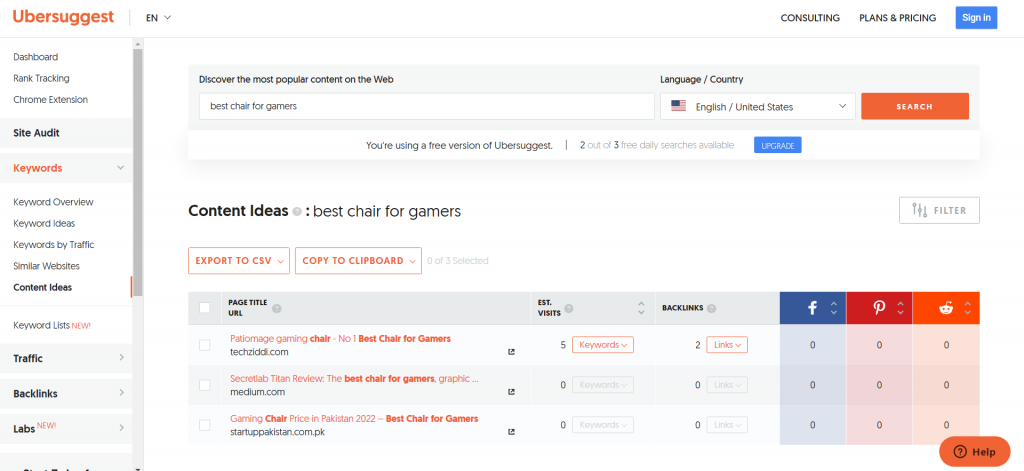Click the Search button
Screen dimensions: 1024x471
tap(914, 106)
